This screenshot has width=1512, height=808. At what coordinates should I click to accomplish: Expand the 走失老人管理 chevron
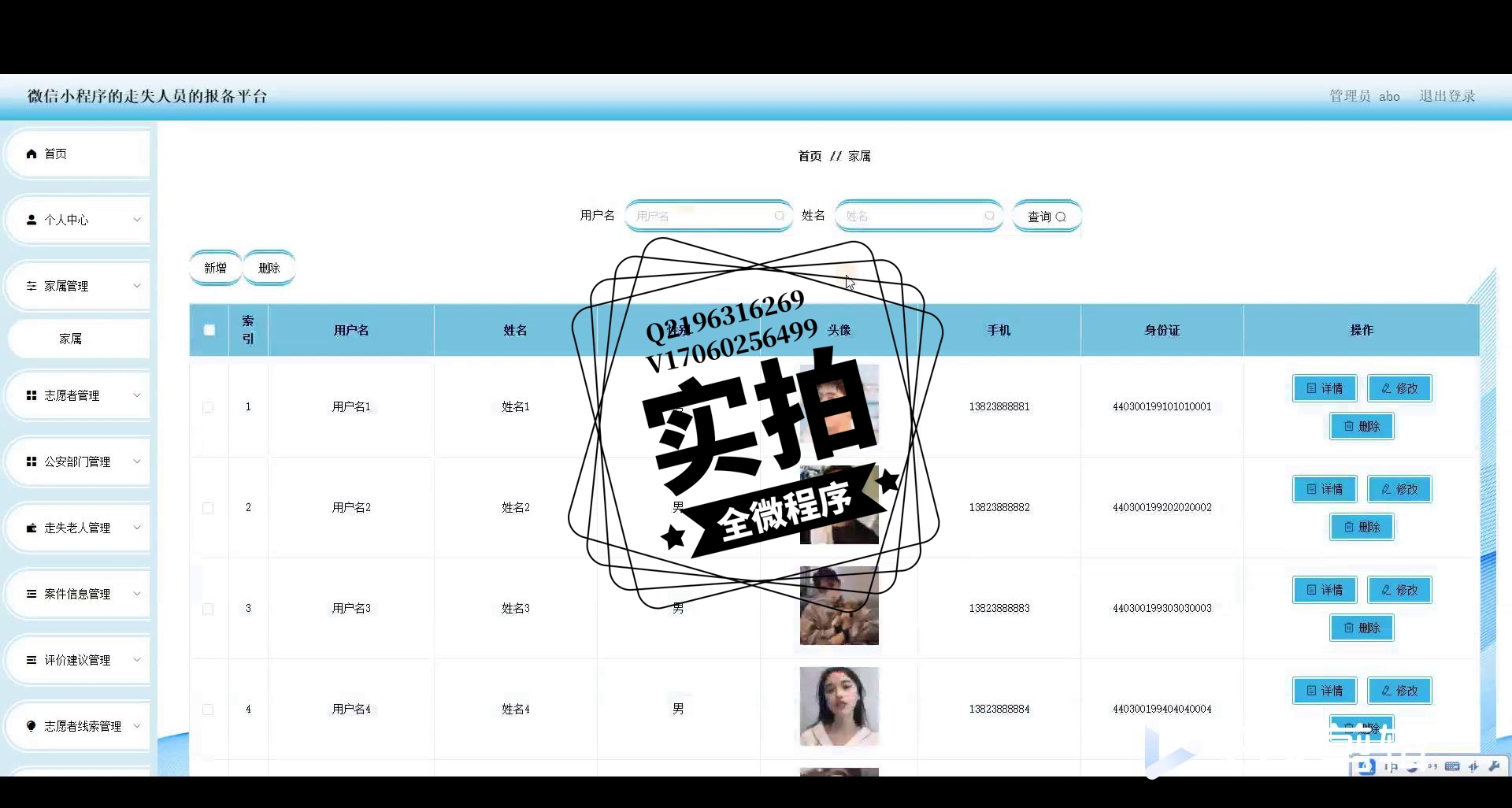(137, 528)
